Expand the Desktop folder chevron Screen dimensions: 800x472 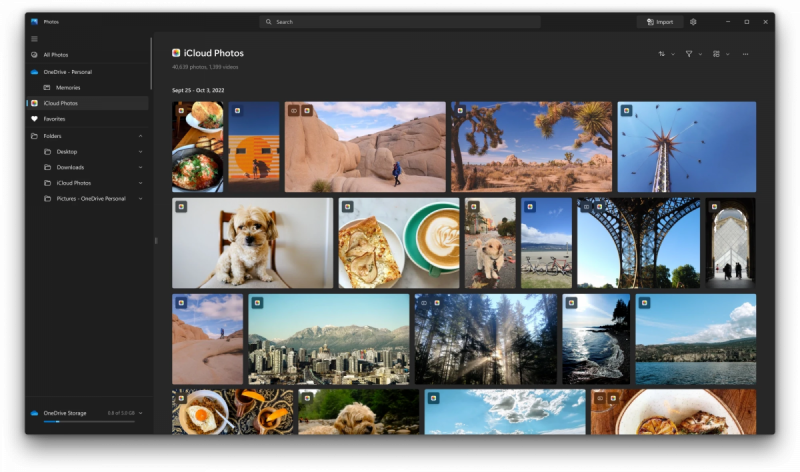(140, 152)
